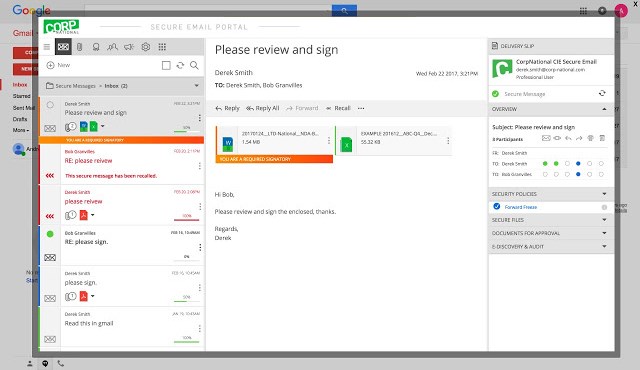Viewport: 640px width, 370px height.
Task: Click the Delivery Slip panel header
Action: (551, 46)
